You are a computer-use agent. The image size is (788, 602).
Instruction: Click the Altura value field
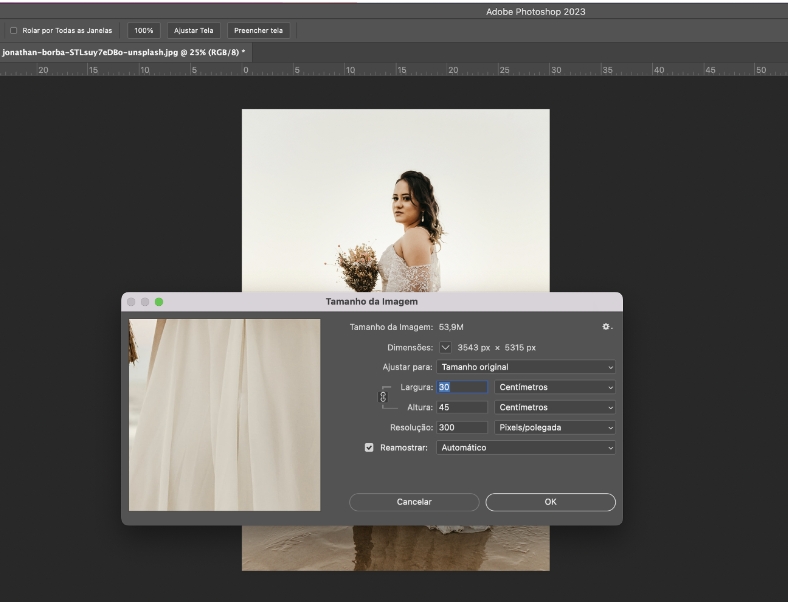coord(462,407)
